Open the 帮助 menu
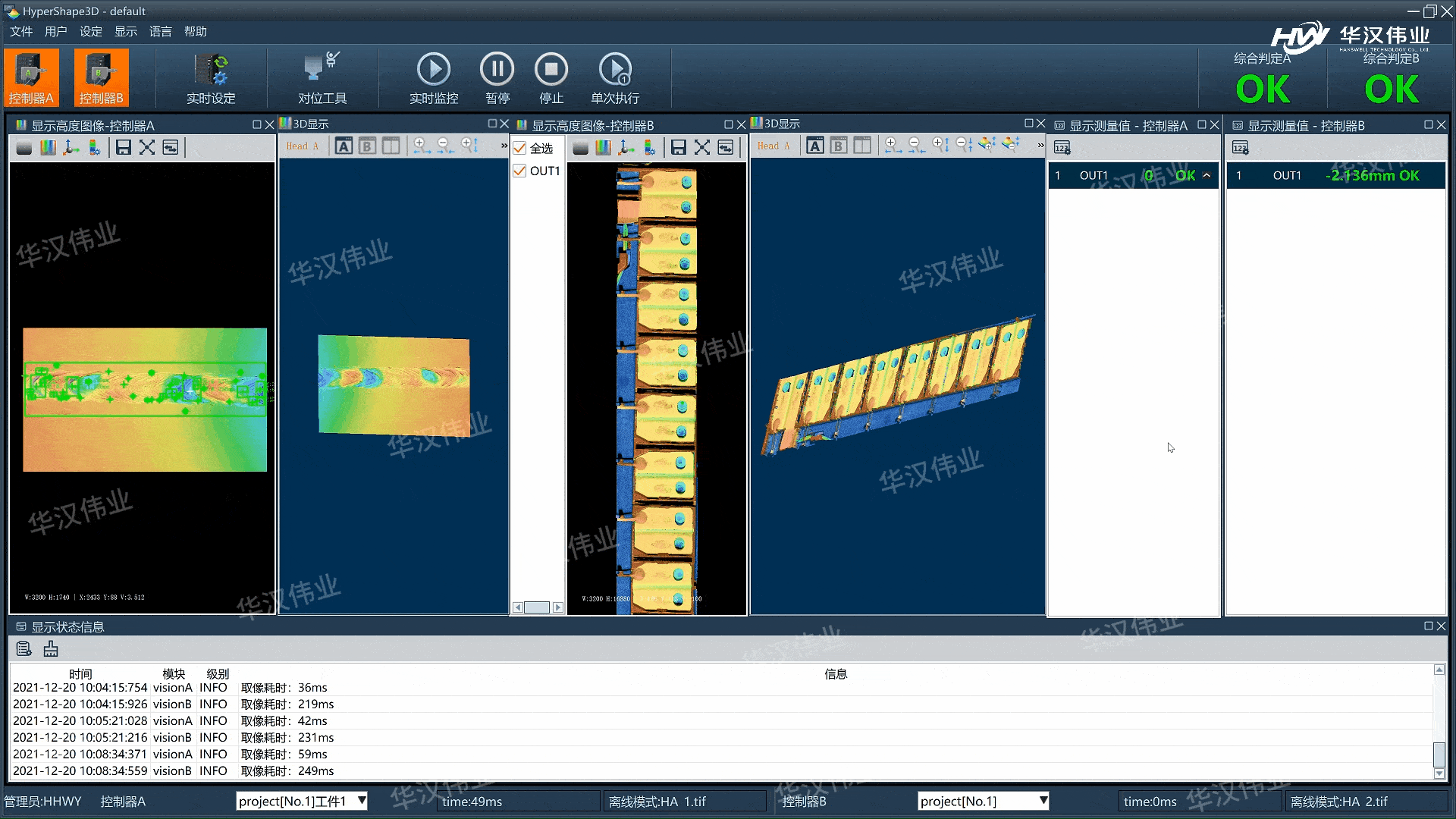 pyautogui.click(x=196, y=31)
